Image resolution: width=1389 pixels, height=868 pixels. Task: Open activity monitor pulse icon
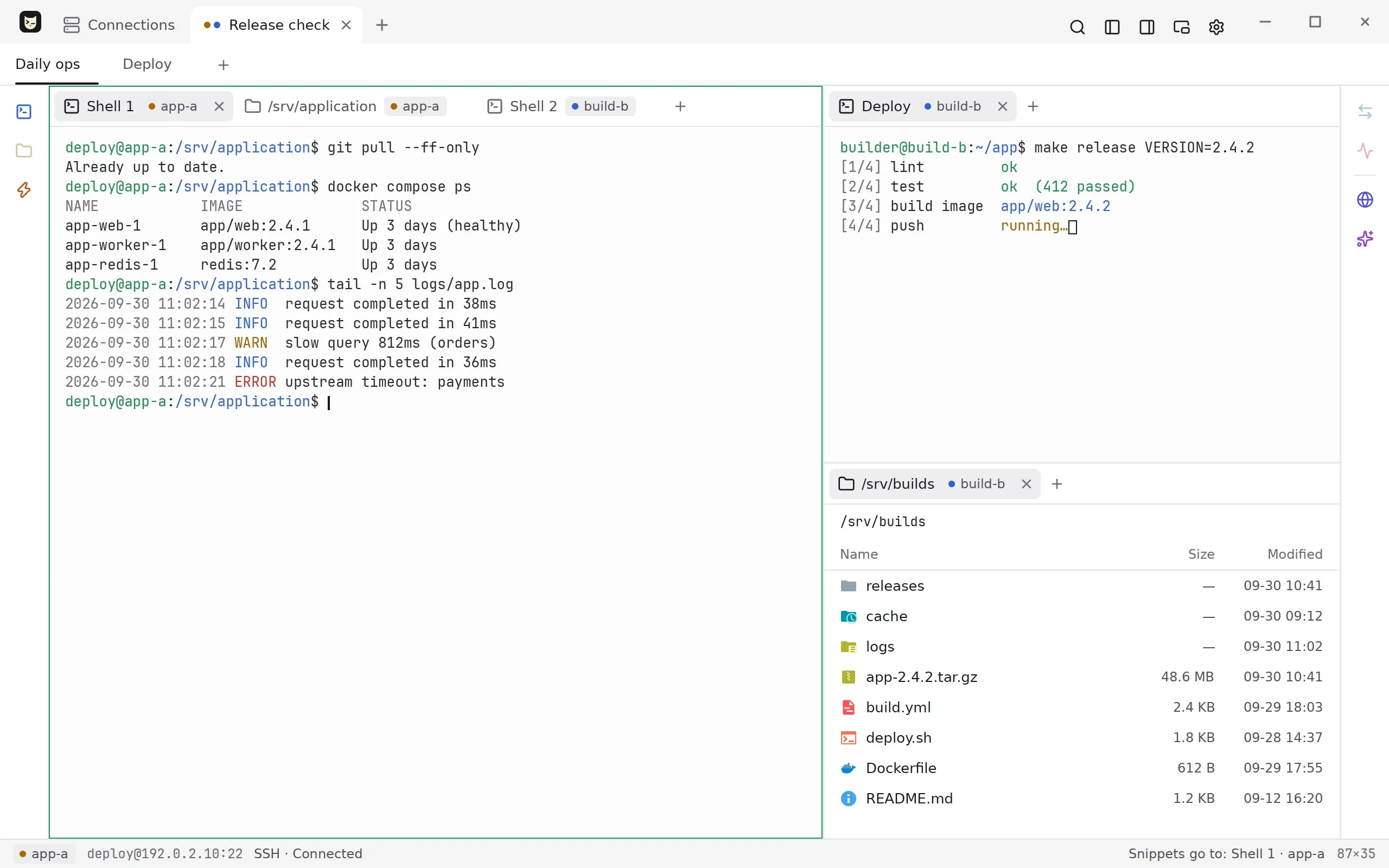[x=1365, y=151]
